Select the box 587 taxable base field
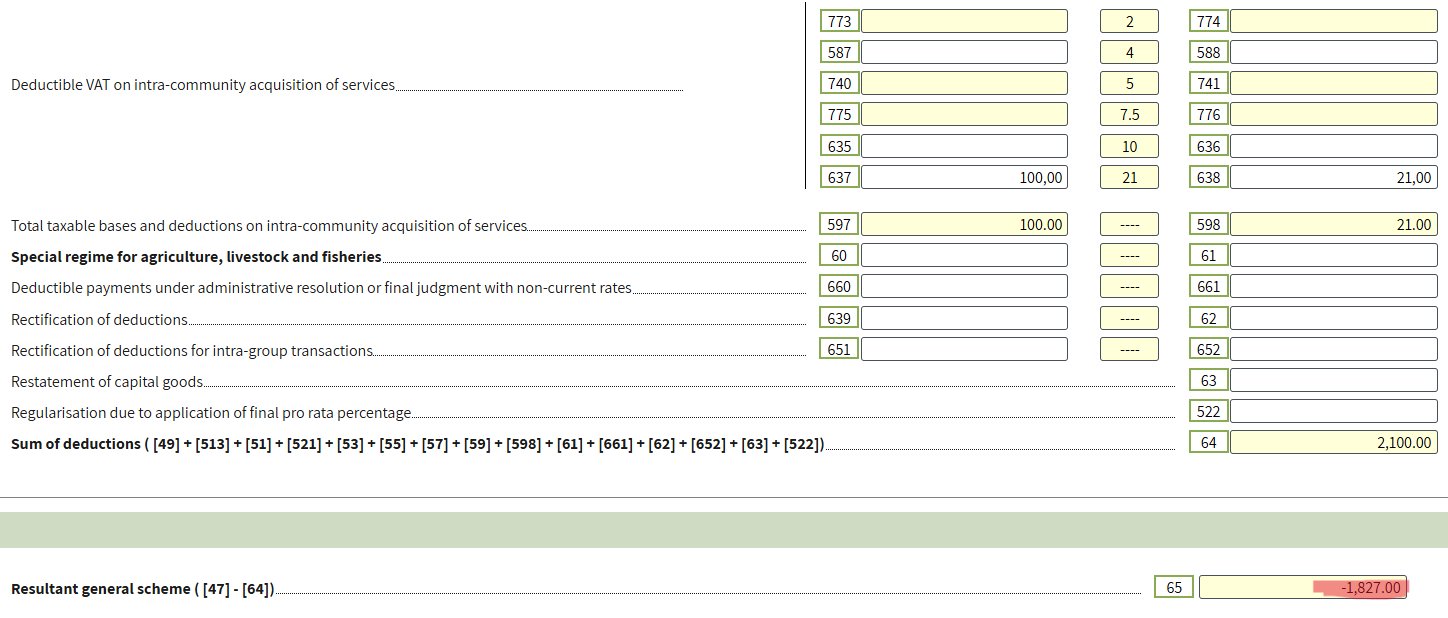Viewport: 1448px width, 618px height. (964, 52)
